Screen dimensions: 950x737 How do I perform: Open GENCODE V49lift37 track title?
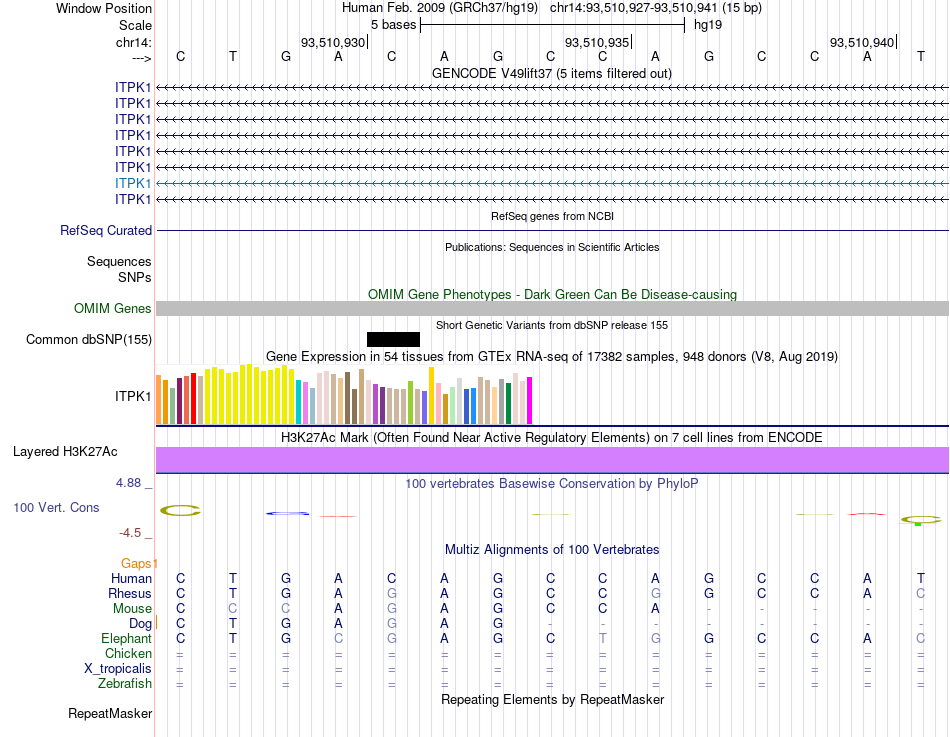pos(551,73)
